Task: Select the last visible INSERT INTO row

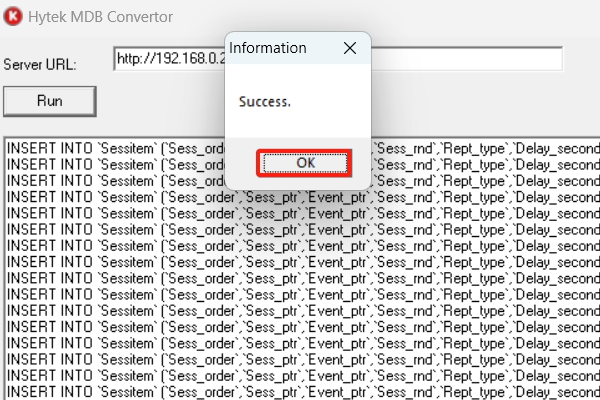Action: point(110,389)
